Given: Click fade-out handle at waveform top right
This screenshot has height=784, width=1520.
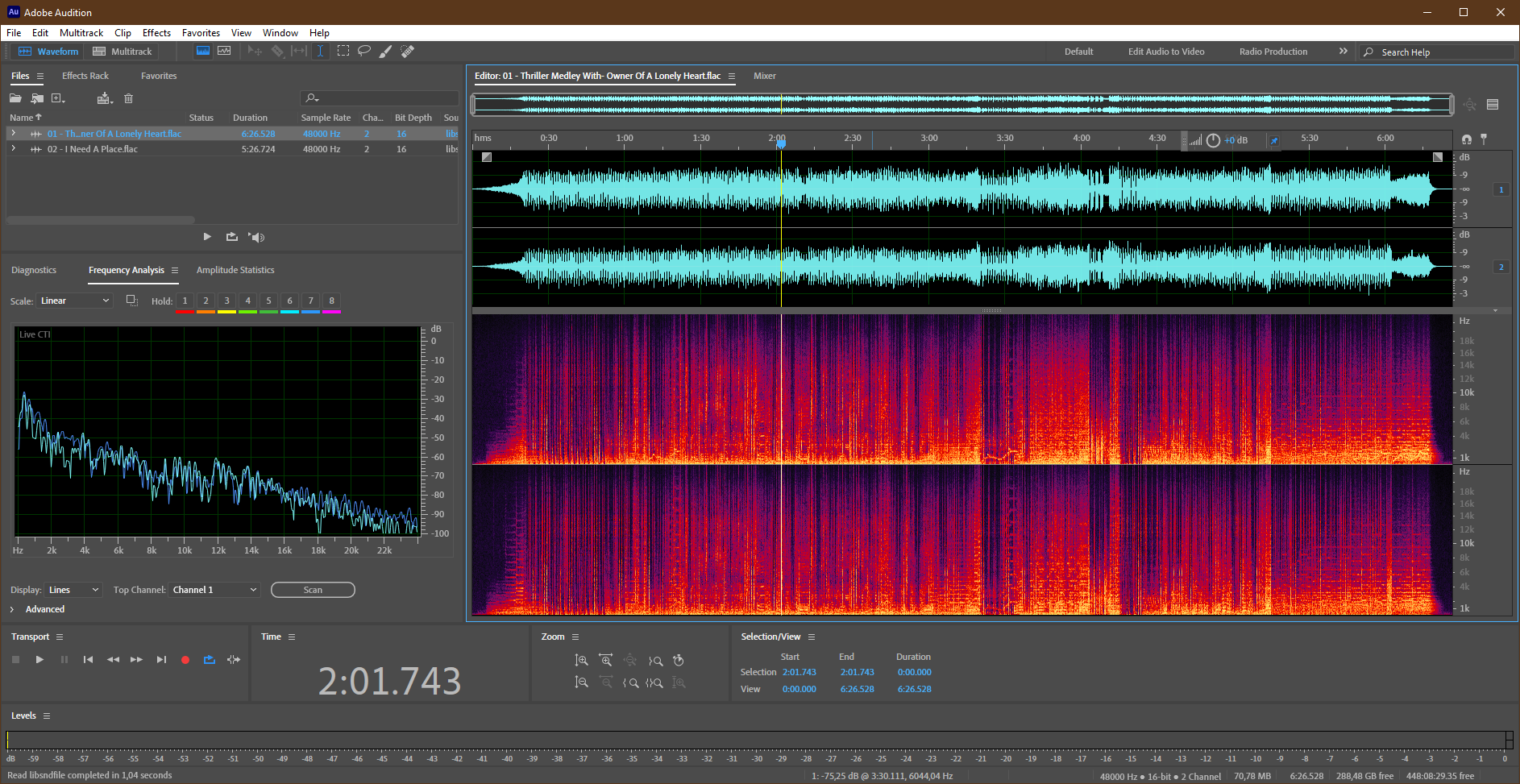Looking at the screenshot, I should tap(1438, 157).
